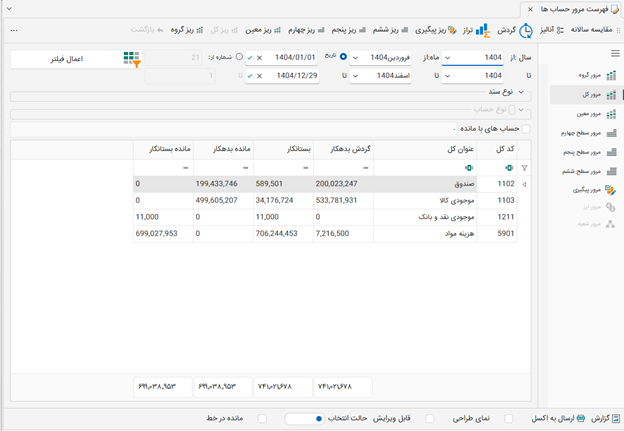624x431 pixels.
Task: Switch the حالت انتخاب toggle
Action: click(305, 419)
